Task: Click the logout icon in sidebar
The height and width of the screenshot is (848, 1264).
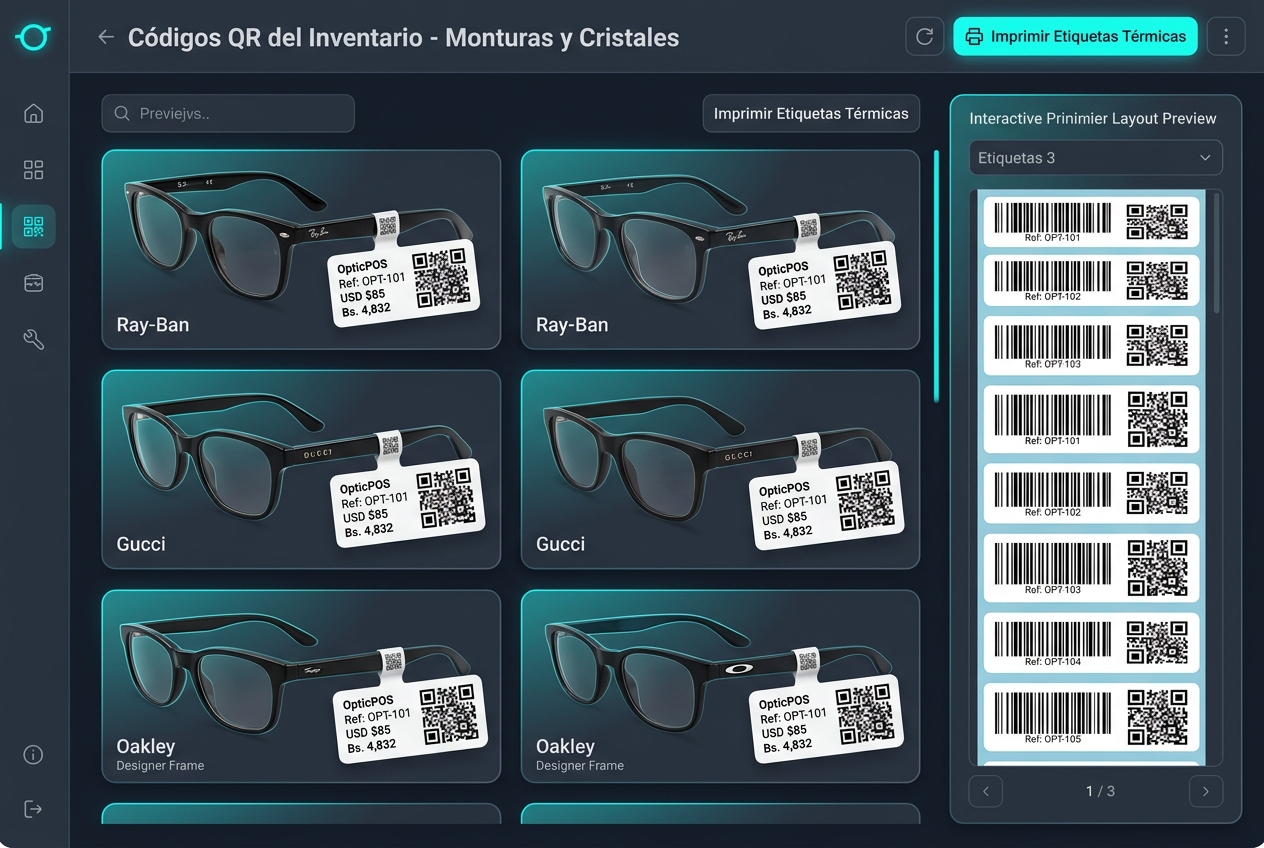Action: point(33,809)
